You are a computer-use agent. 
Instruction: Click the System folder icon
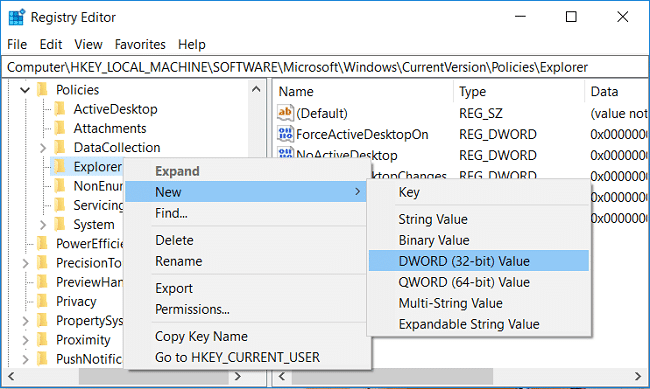pyautogui.click(x=60, y=224)
